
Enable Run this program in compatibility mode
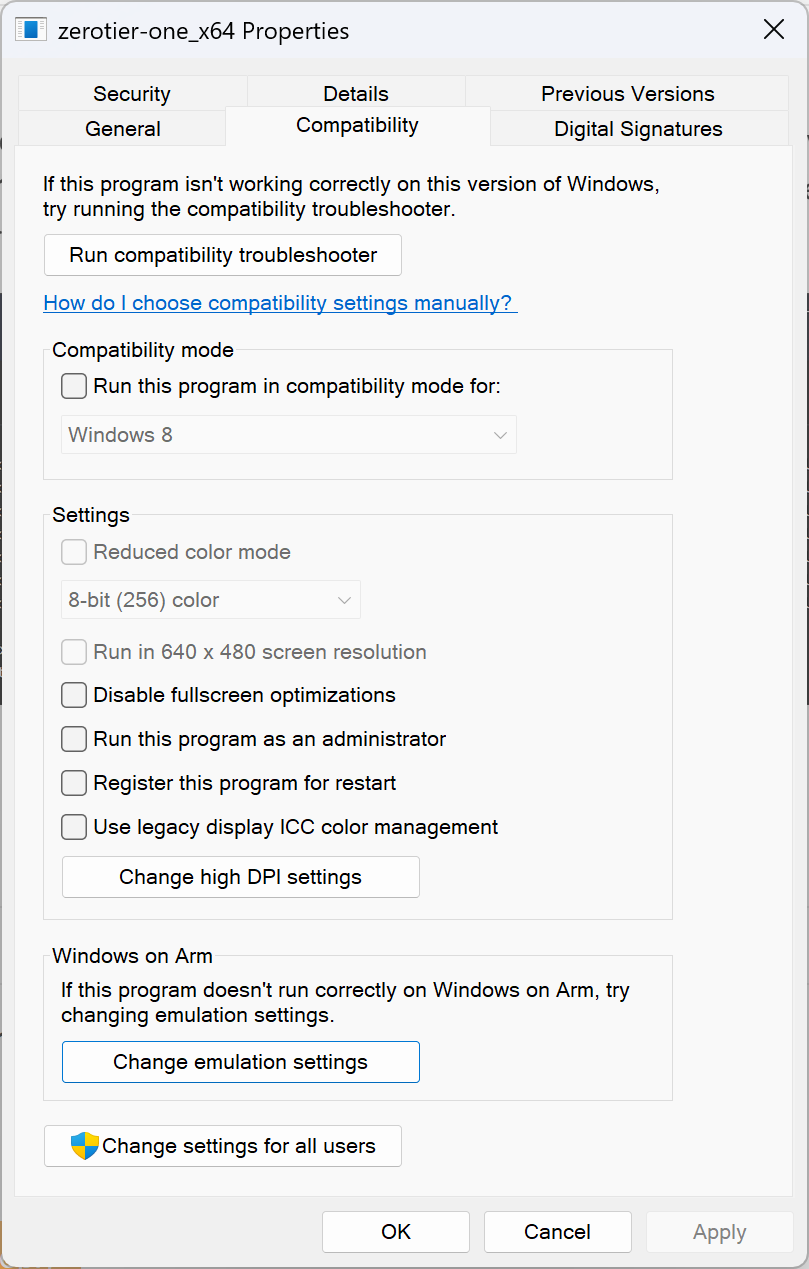[x=74, y=386]
